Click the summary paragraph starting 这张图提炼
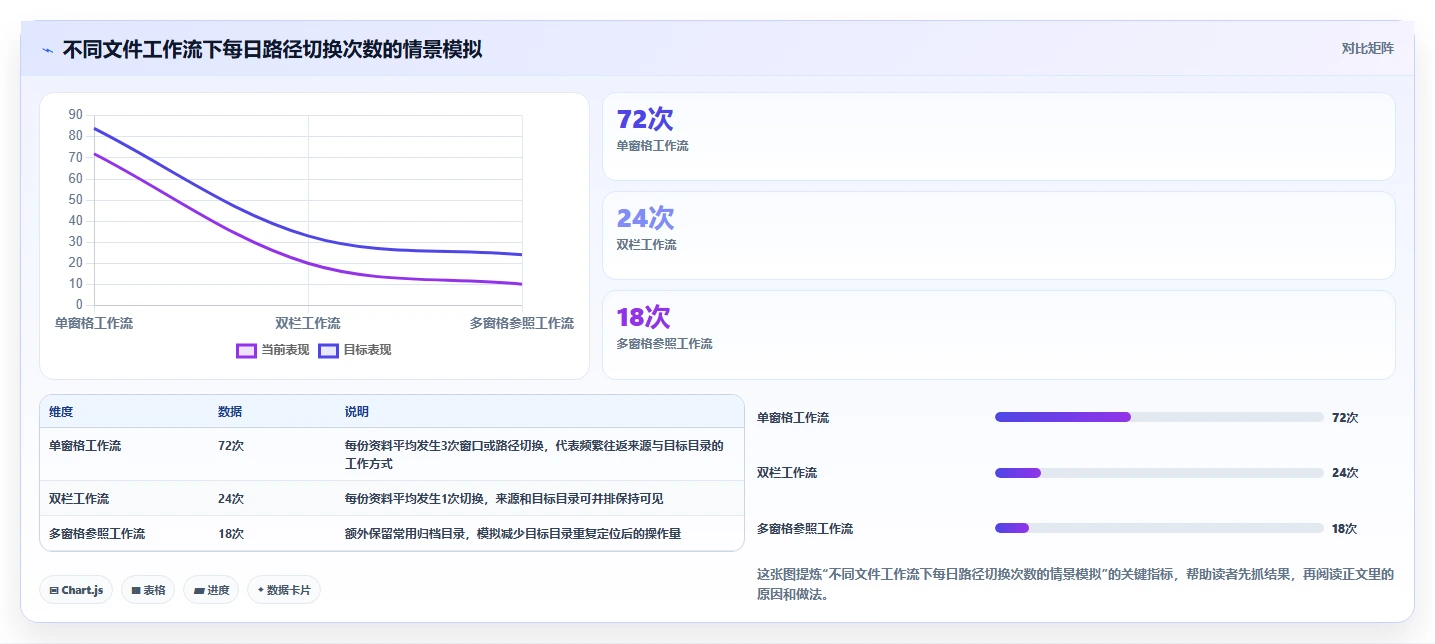This screenshot has width=1435, height=644. point(1075,584)
